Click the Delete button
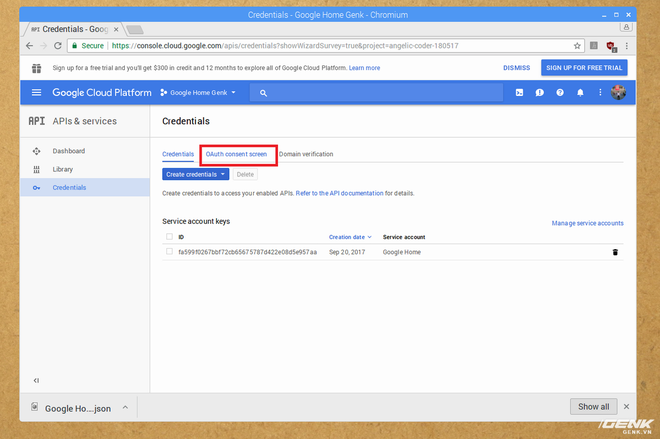The width and height of the screenshot is (660, 439). pos(245,174)
